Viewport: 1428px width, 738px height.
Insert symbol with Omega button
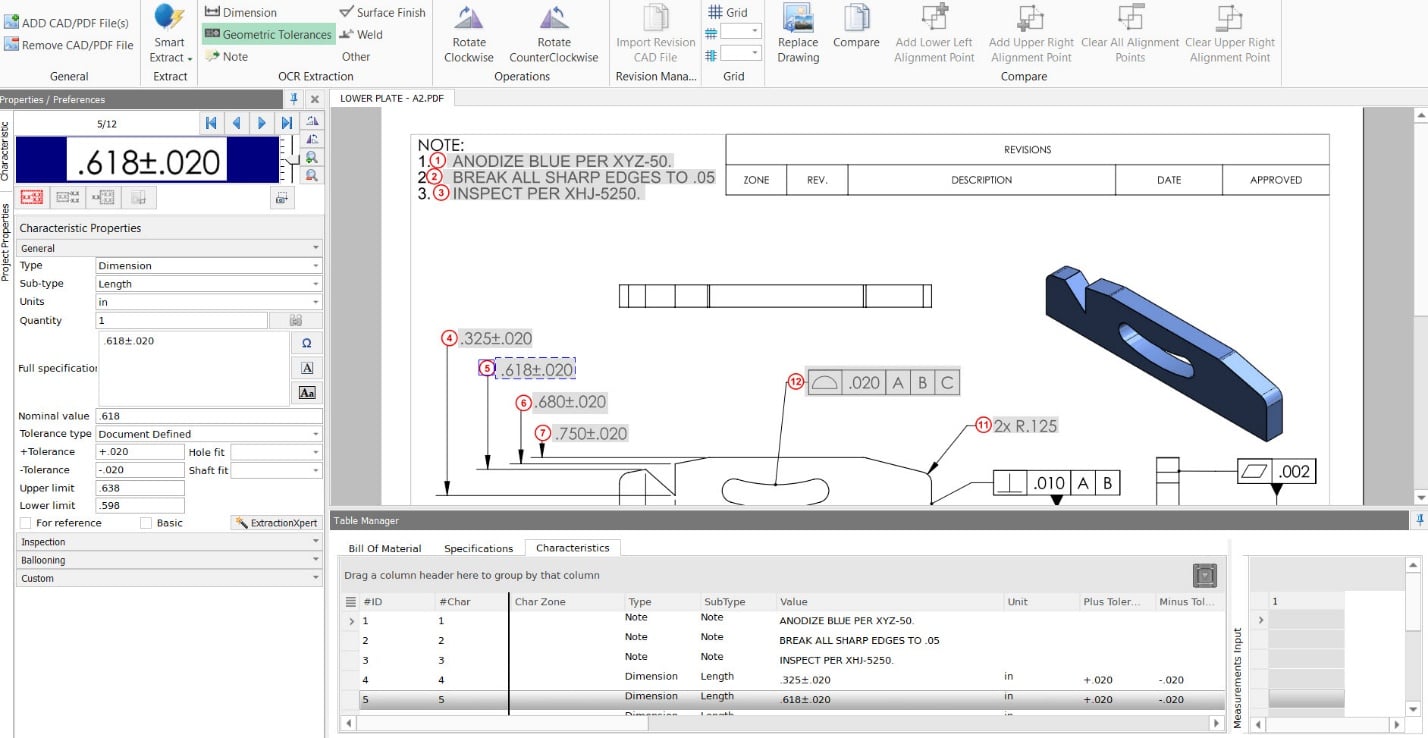(x=307, y=343)
